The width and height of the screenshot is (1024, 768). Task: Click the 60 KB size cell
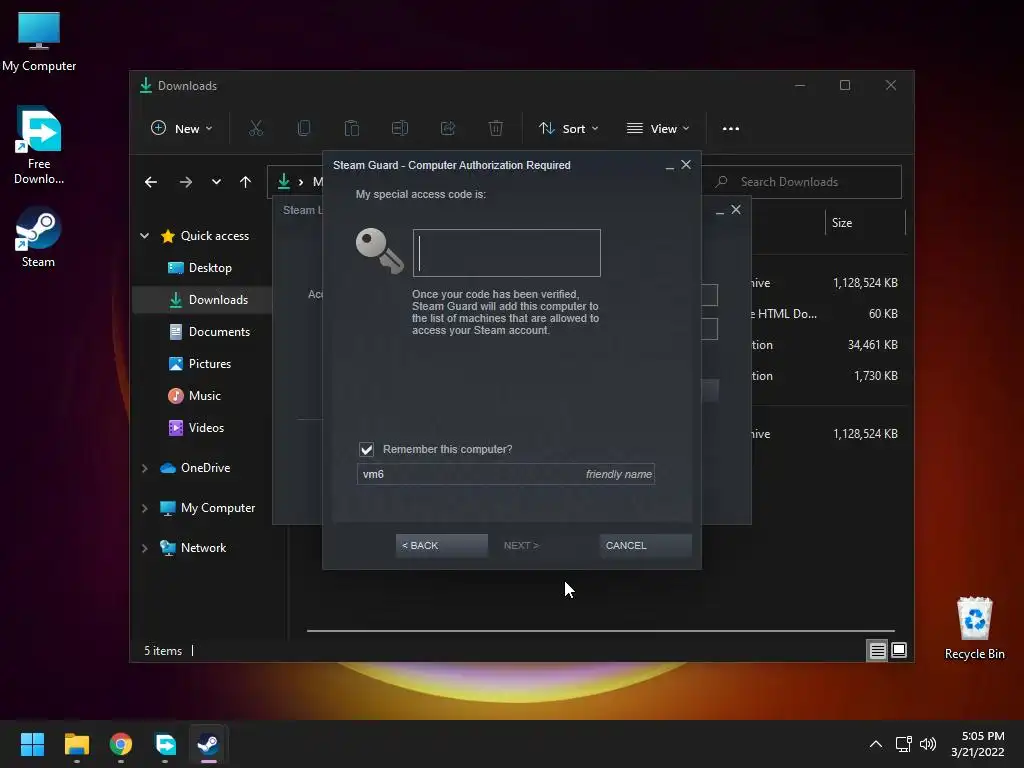click(x=883, y=314)
